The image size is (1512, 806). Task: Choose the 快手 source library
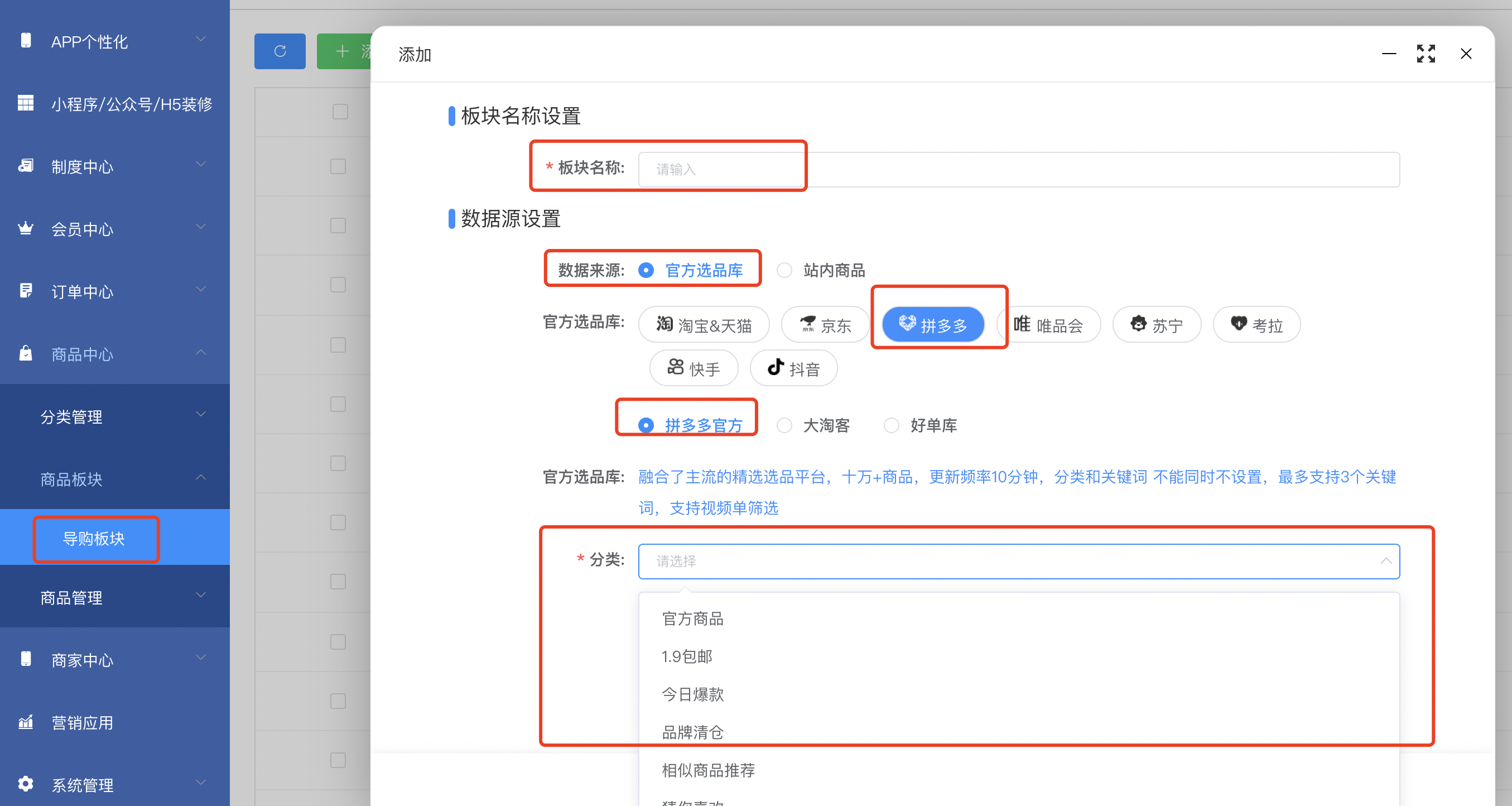pos(694,368)
